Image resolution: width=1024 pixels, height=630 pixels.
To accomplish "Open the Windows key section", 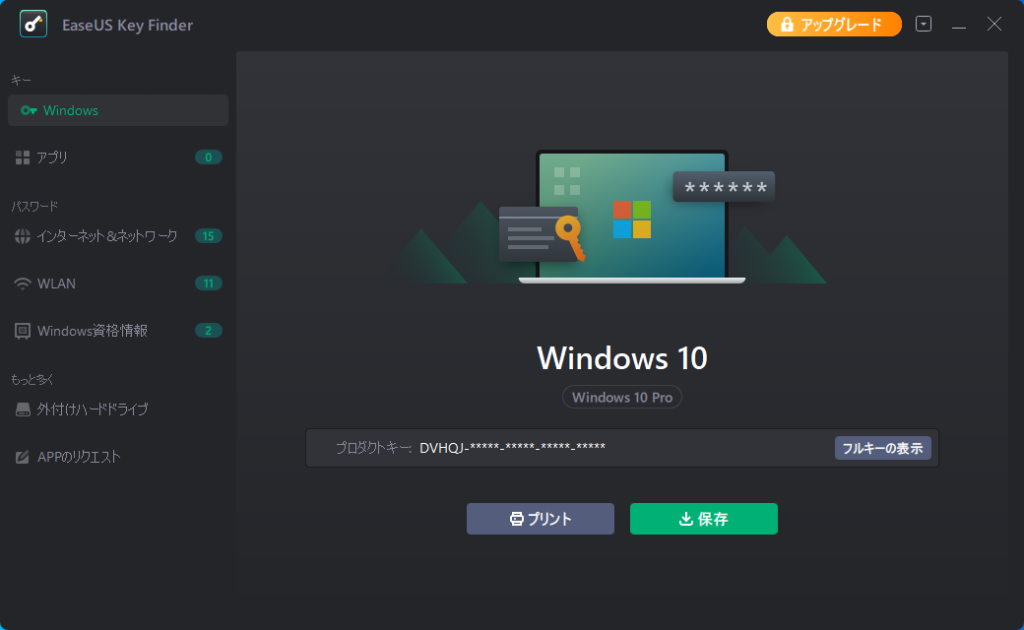I will click(x=118, y=110).
